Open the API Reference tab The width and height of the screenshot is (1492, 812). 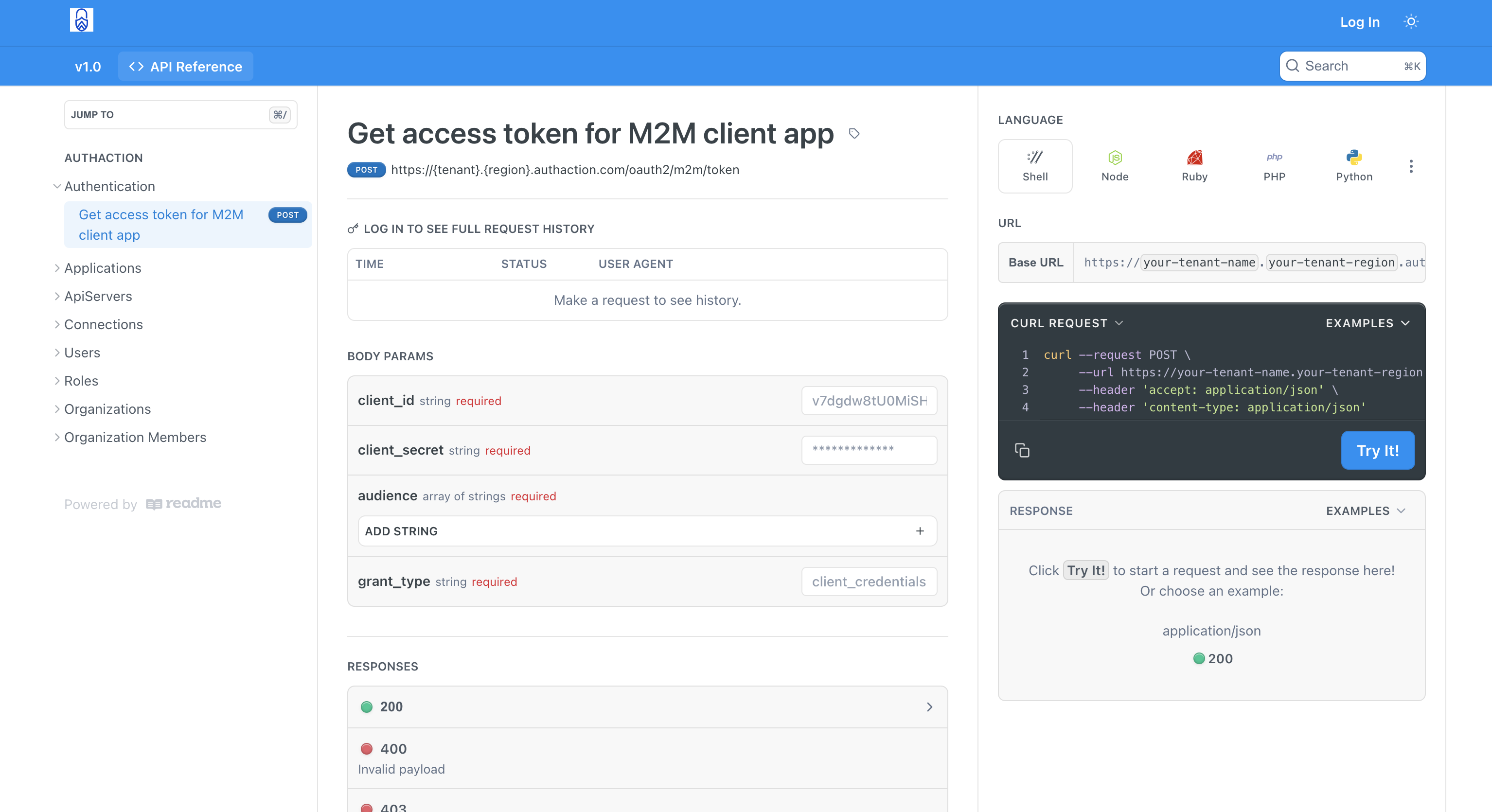pyautogui.click(x=185, y=67)
